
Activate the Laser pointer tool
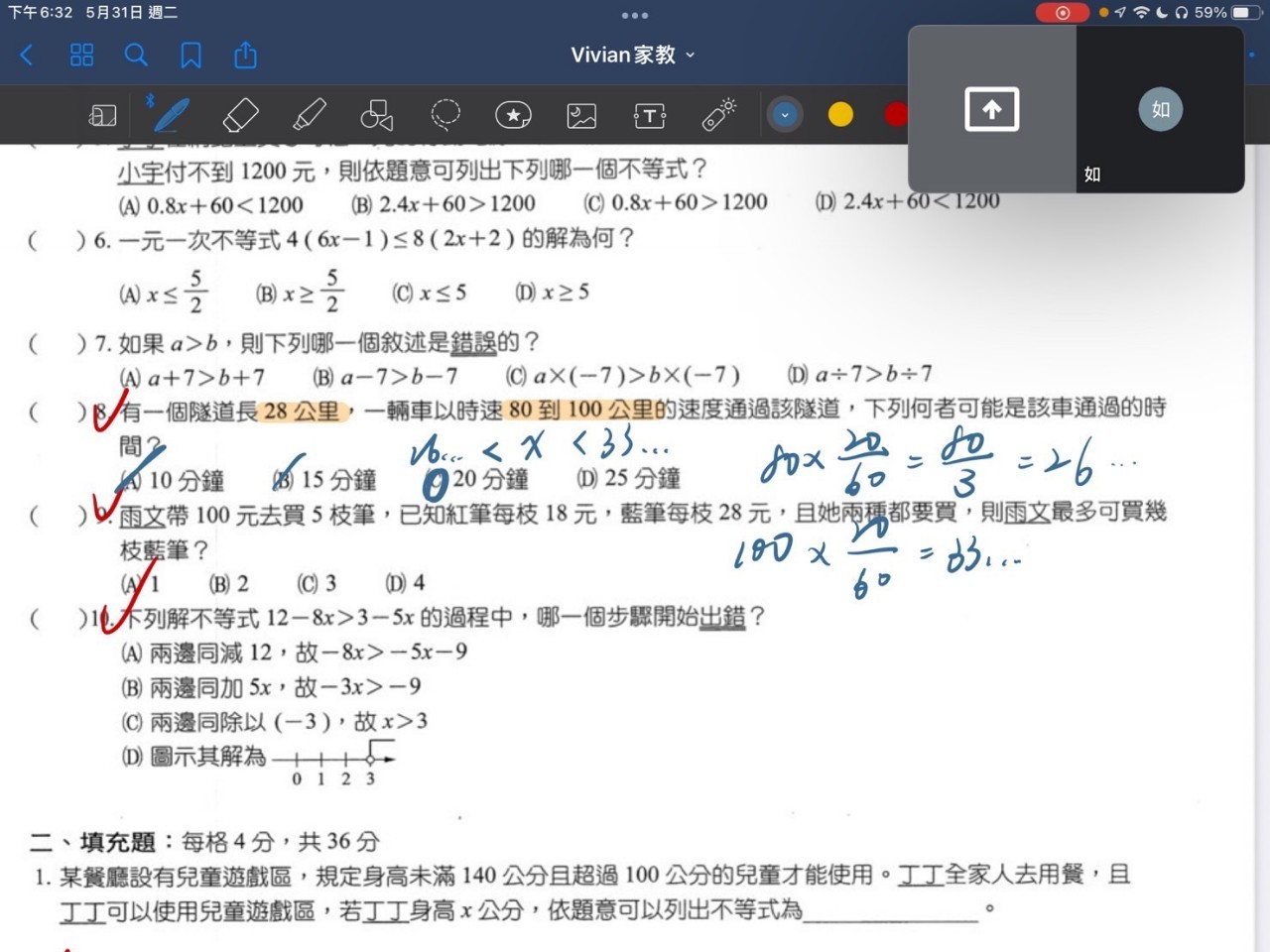tap(718, 115)
